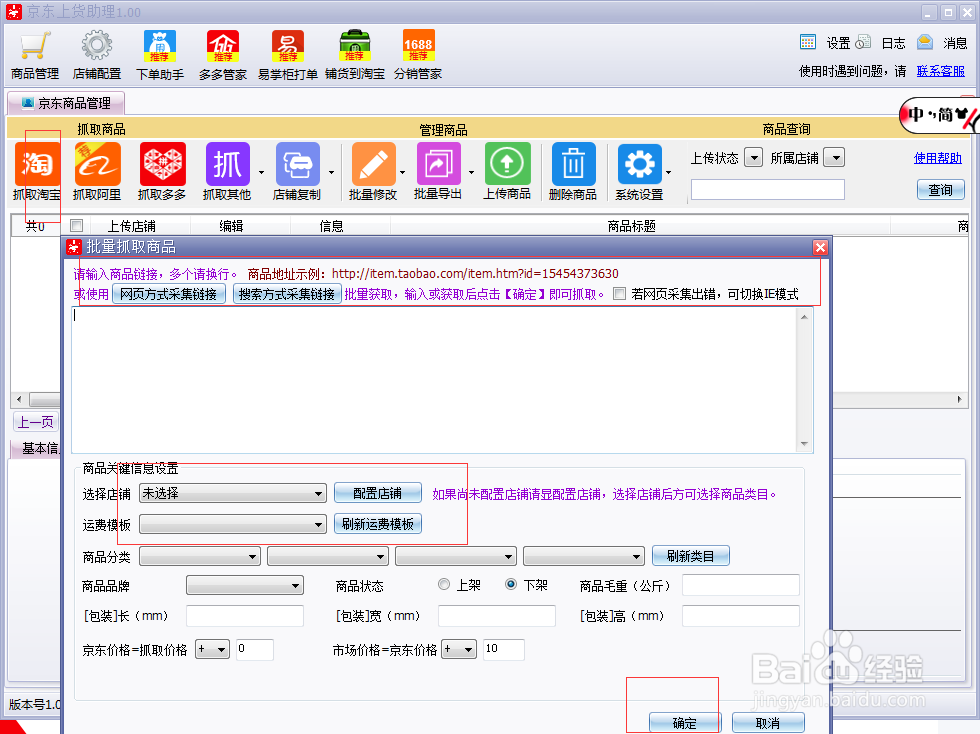
Task: Check the select-all box beside 上传店铺
Action: click(x=76, y=226)
